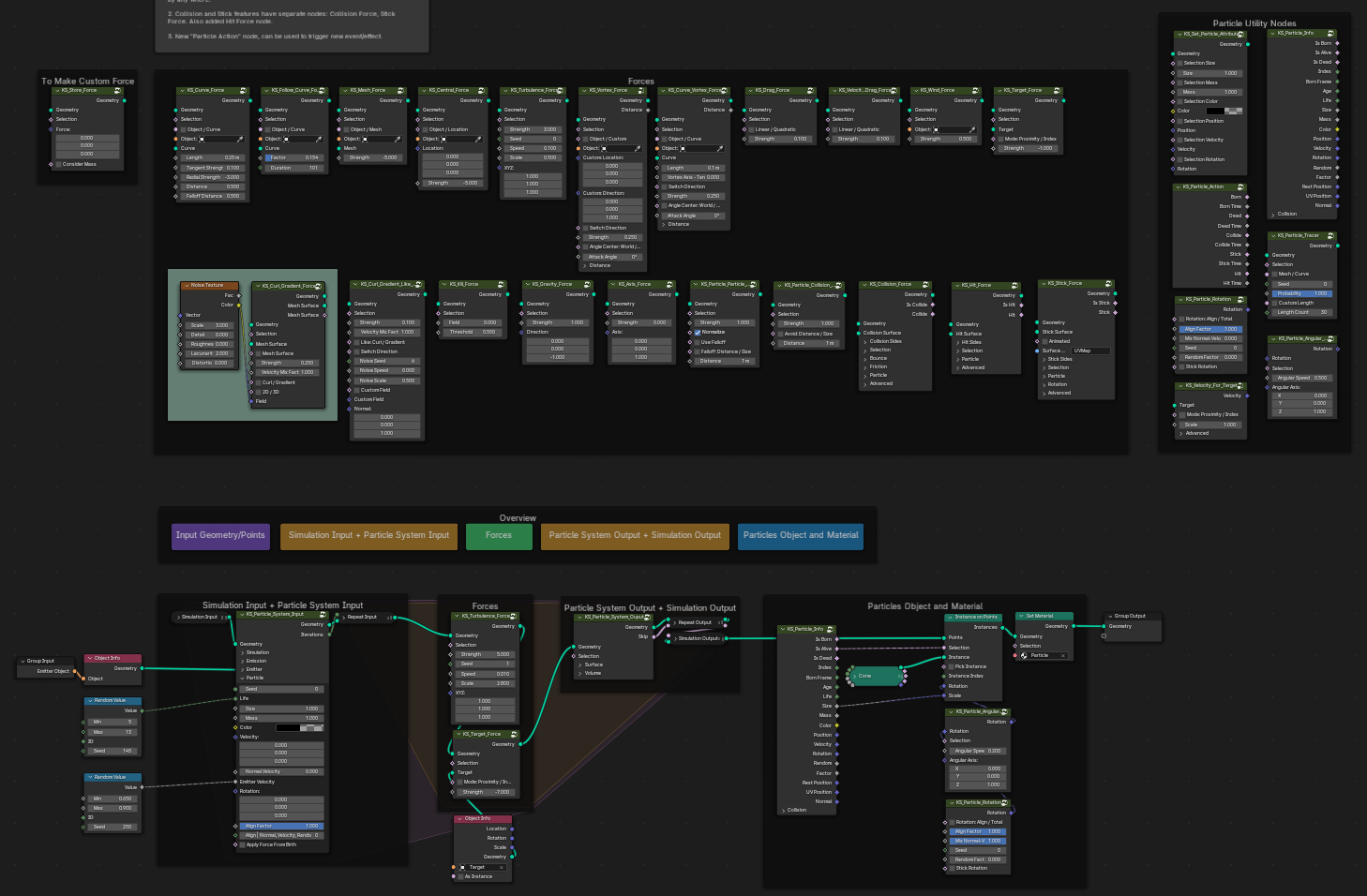
Task: Click node group icon on KS_Particle_Action header
Action: tap(1240, 187)
